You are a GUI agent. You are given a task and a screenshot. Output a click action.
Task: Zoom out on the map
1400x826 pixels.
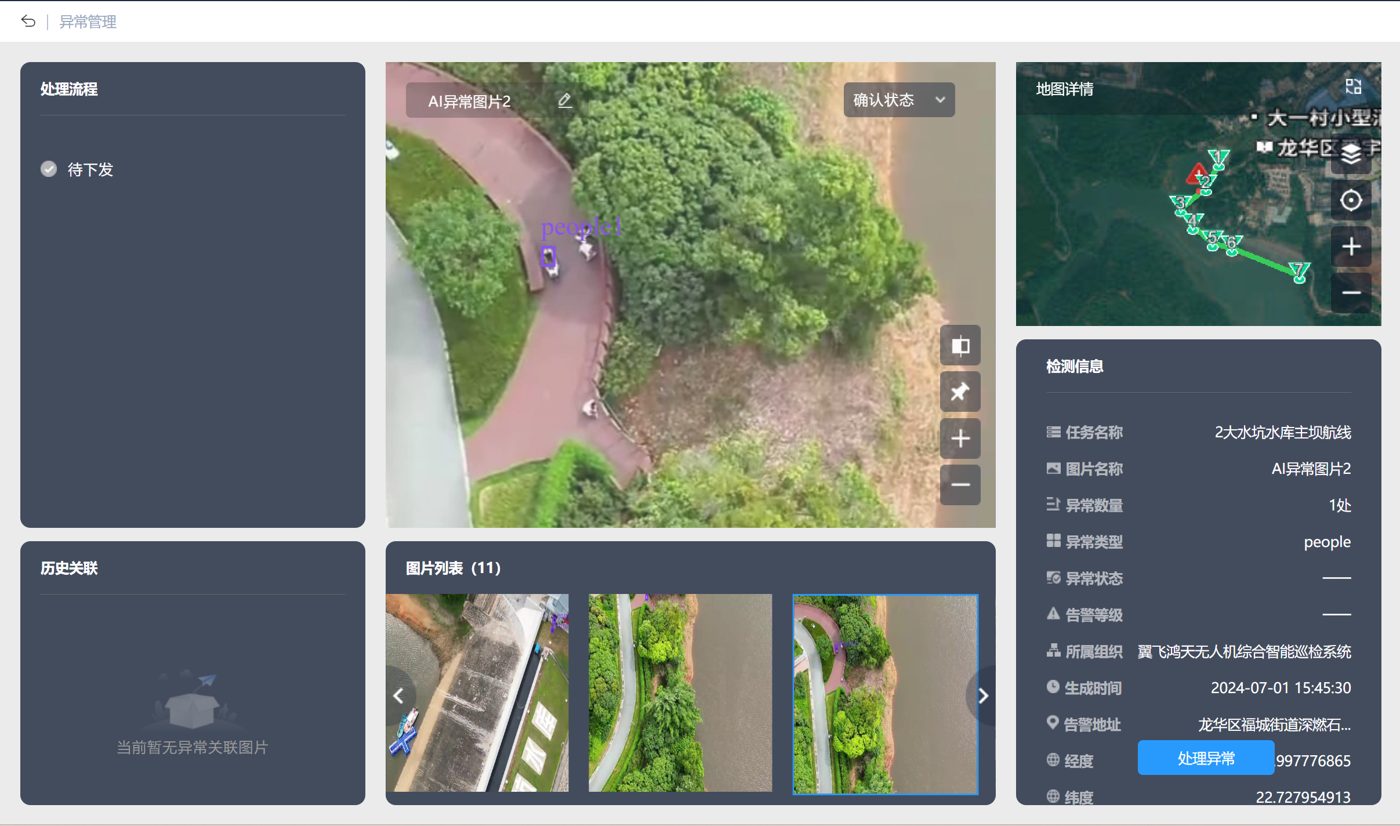(x=1351, y=293)
